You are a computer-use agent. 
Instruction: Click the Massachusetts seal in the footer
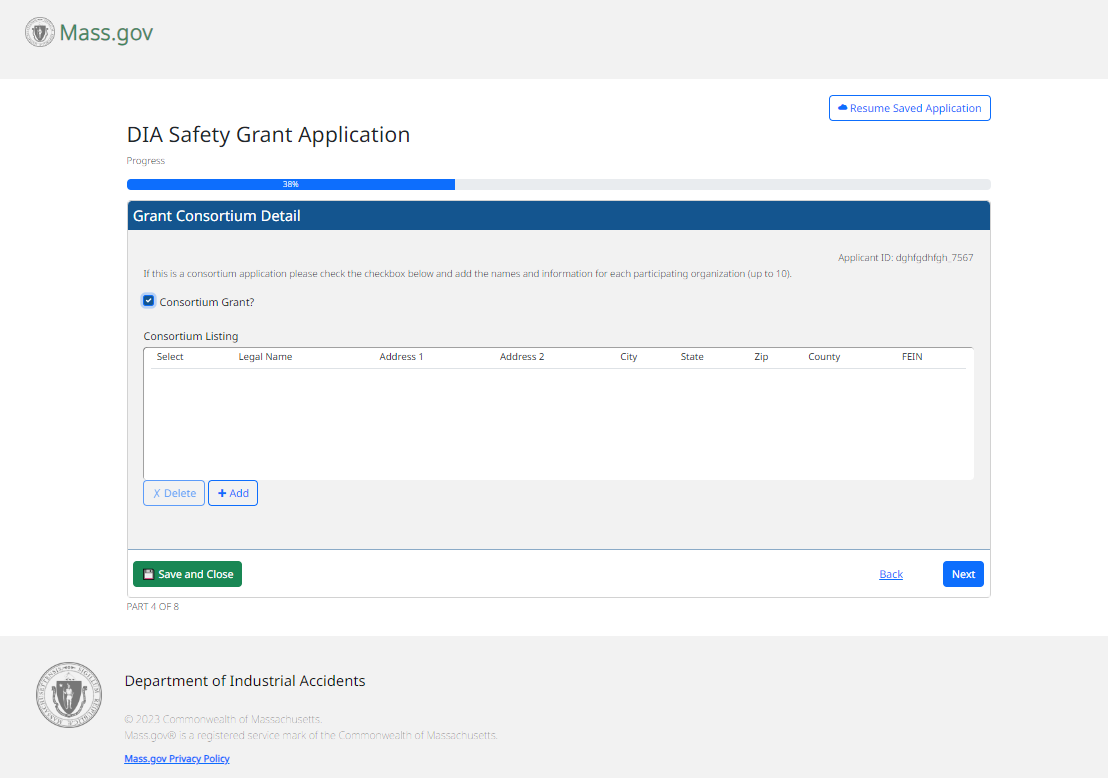point(69,694)
